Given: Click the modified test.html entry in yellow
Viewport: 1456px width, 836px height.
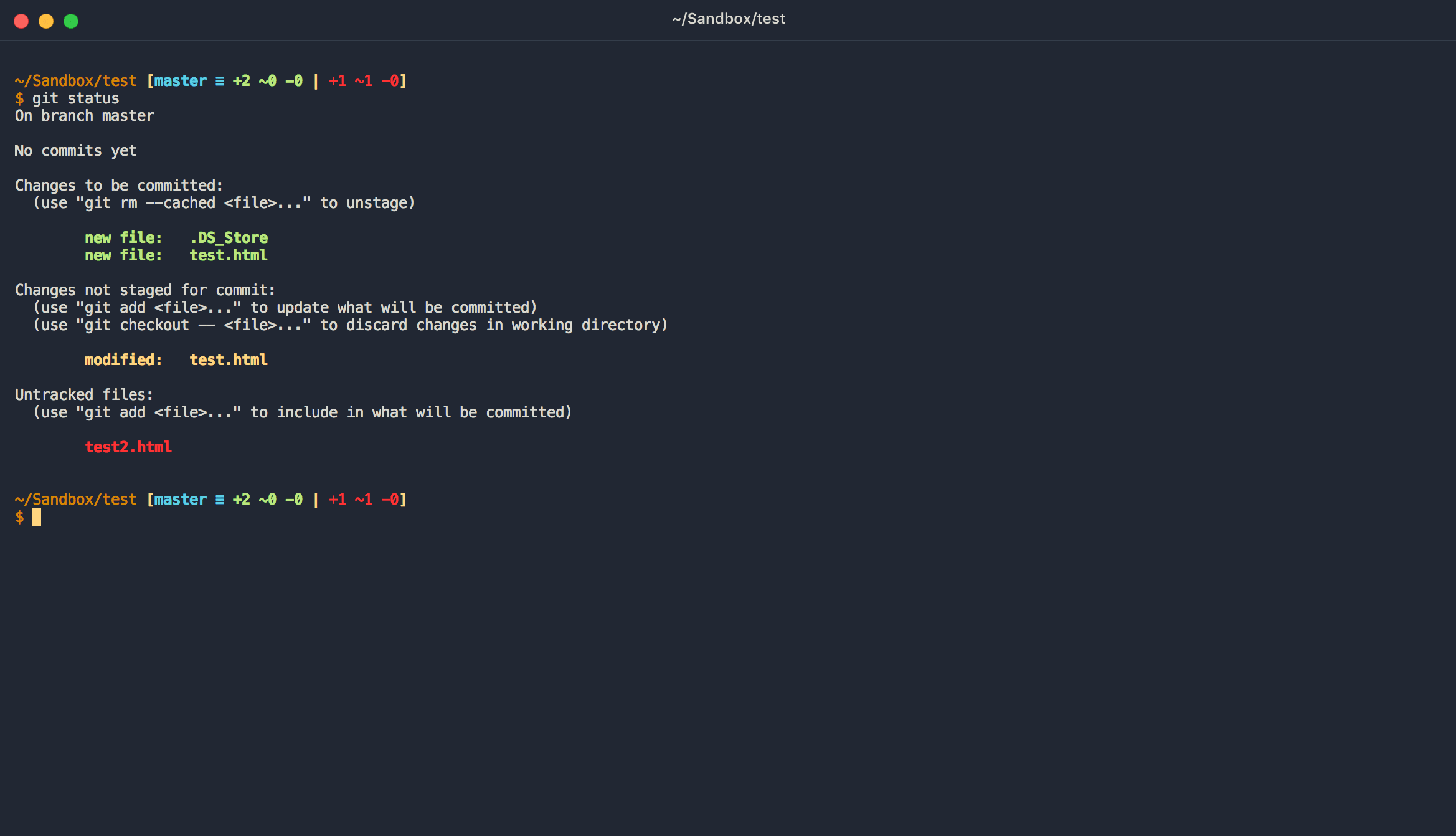Looking at the screenshot, I should click(x=228, y=359).
